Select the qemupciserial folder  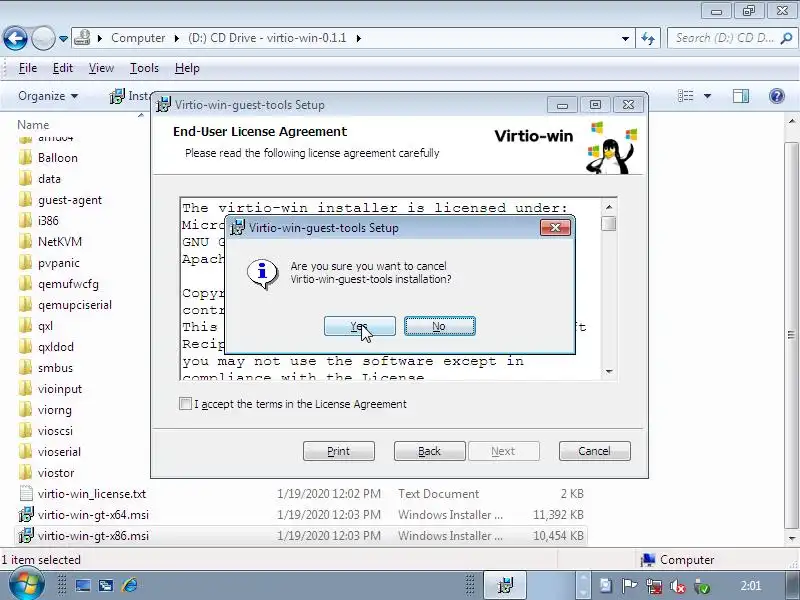point(74,305)
